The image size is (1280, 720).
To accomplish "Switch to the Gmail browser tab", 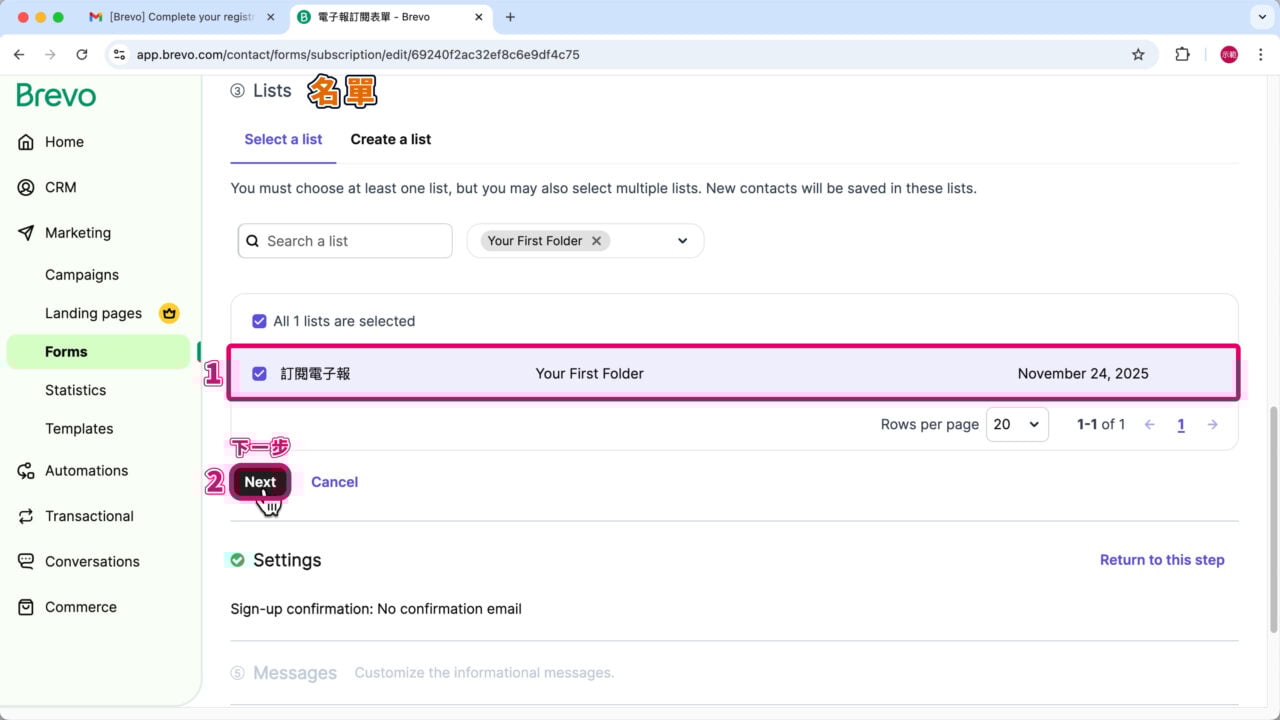I will (180, 17).
